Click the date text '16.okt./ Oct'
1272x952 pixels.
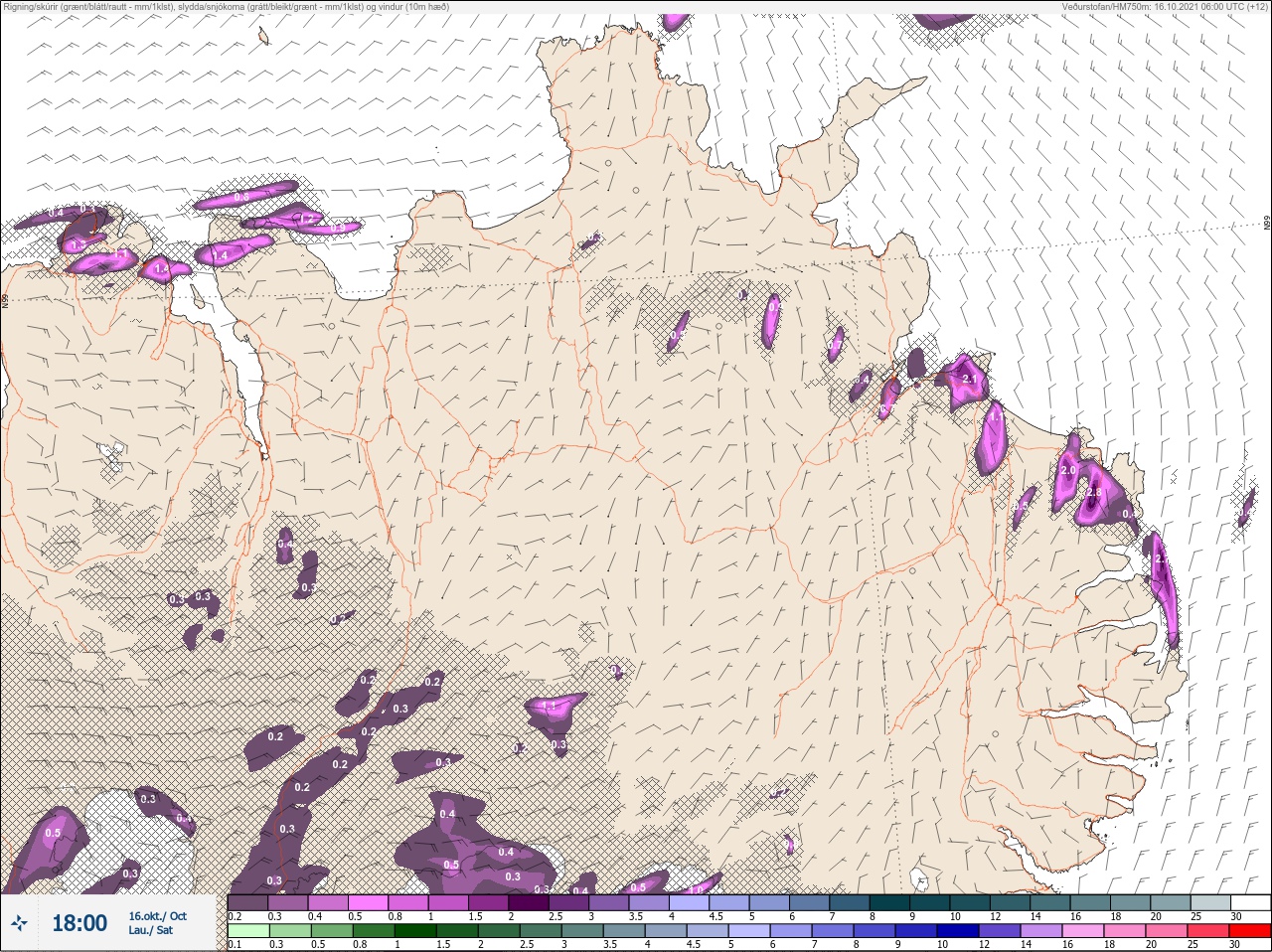pos(157,916)
